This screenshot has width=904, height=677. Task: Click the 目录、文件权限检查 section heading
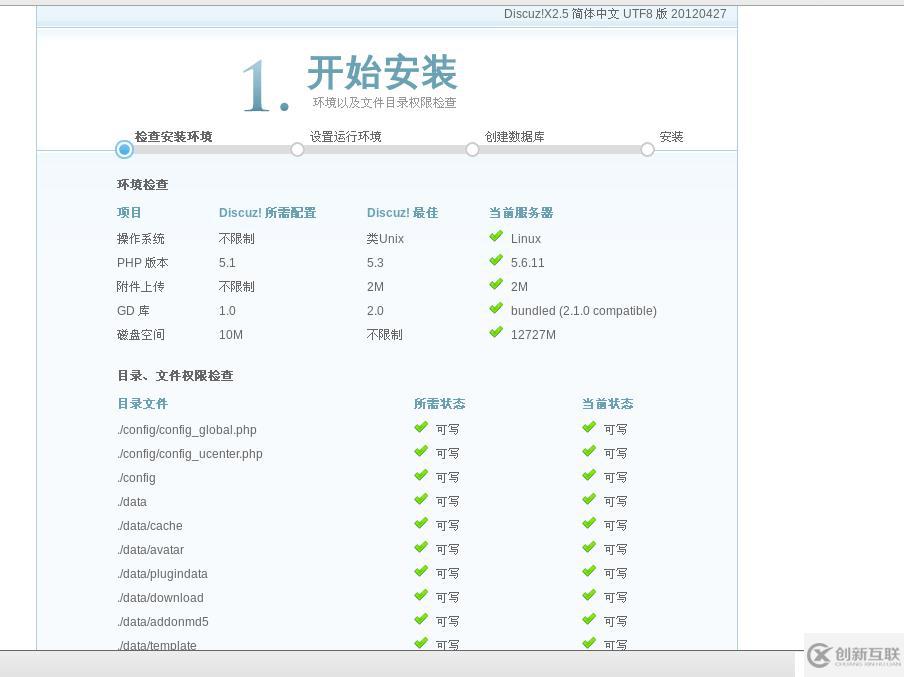175,376
